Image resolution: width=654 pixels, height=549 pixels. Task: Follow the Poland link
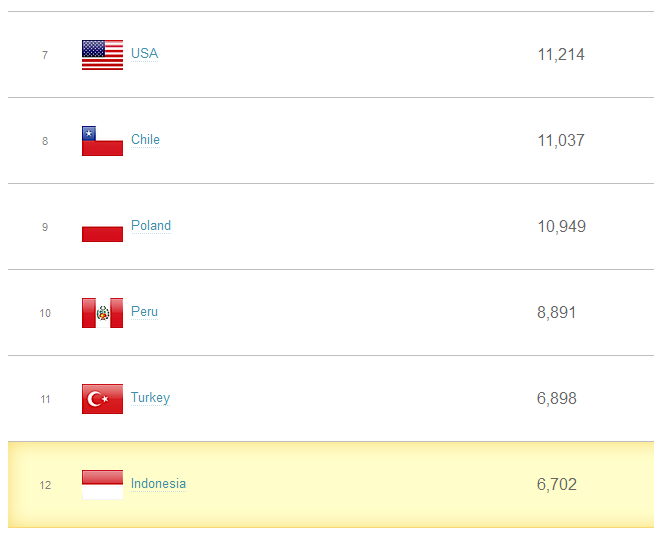(151, 226)
